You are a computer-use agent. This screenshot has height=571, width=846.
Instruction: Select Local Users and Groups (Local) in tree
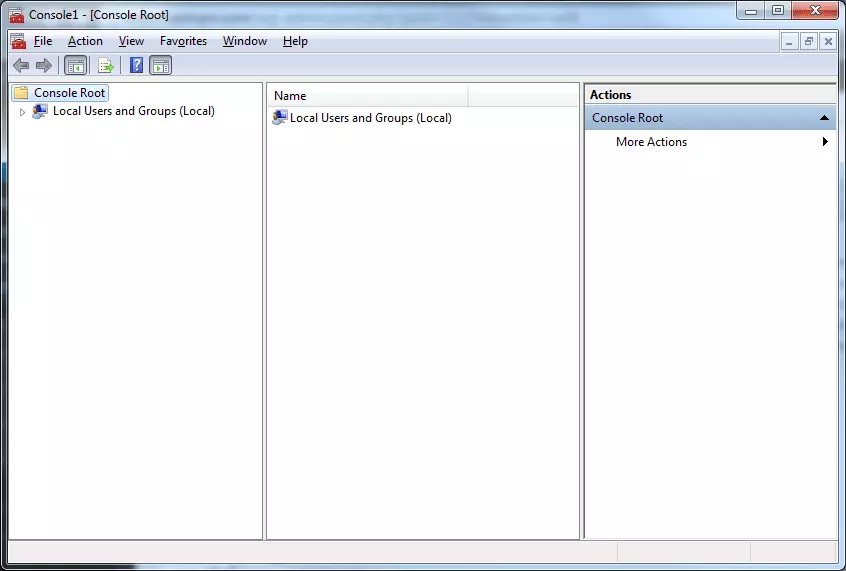[133, 111]
